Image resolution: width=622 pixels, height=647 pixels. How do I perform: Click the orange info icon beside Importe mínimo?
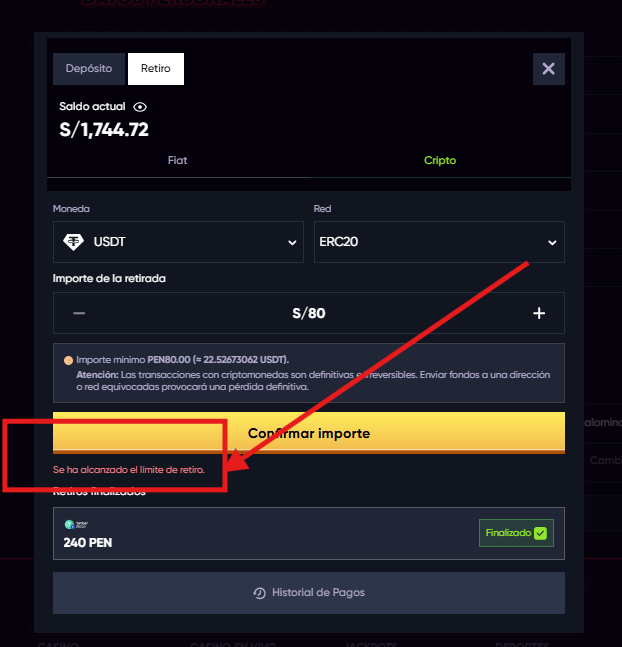pos(68,360)
